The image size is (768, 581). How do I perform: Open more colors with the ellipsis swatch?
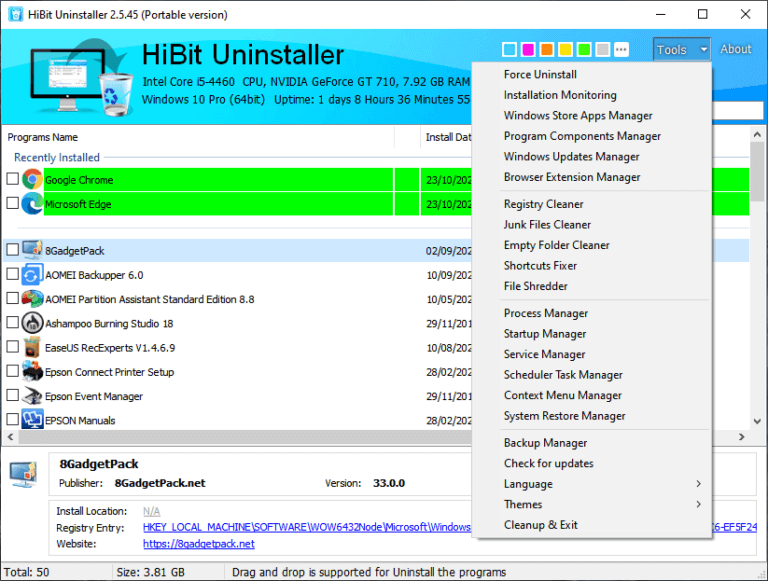pyautogui.click(x=621, y=49)
